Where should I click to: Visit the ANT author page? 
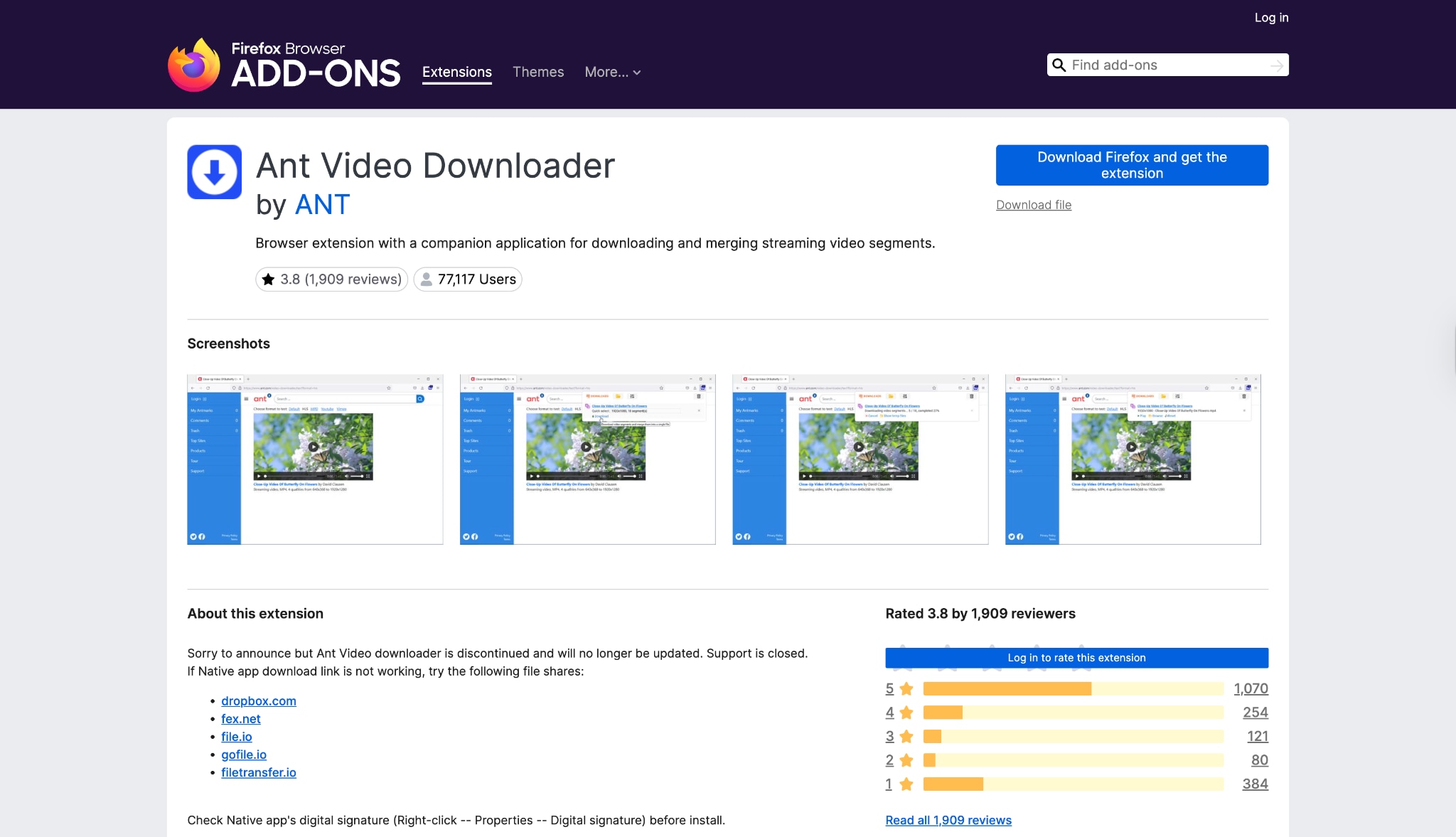point(322,205)
